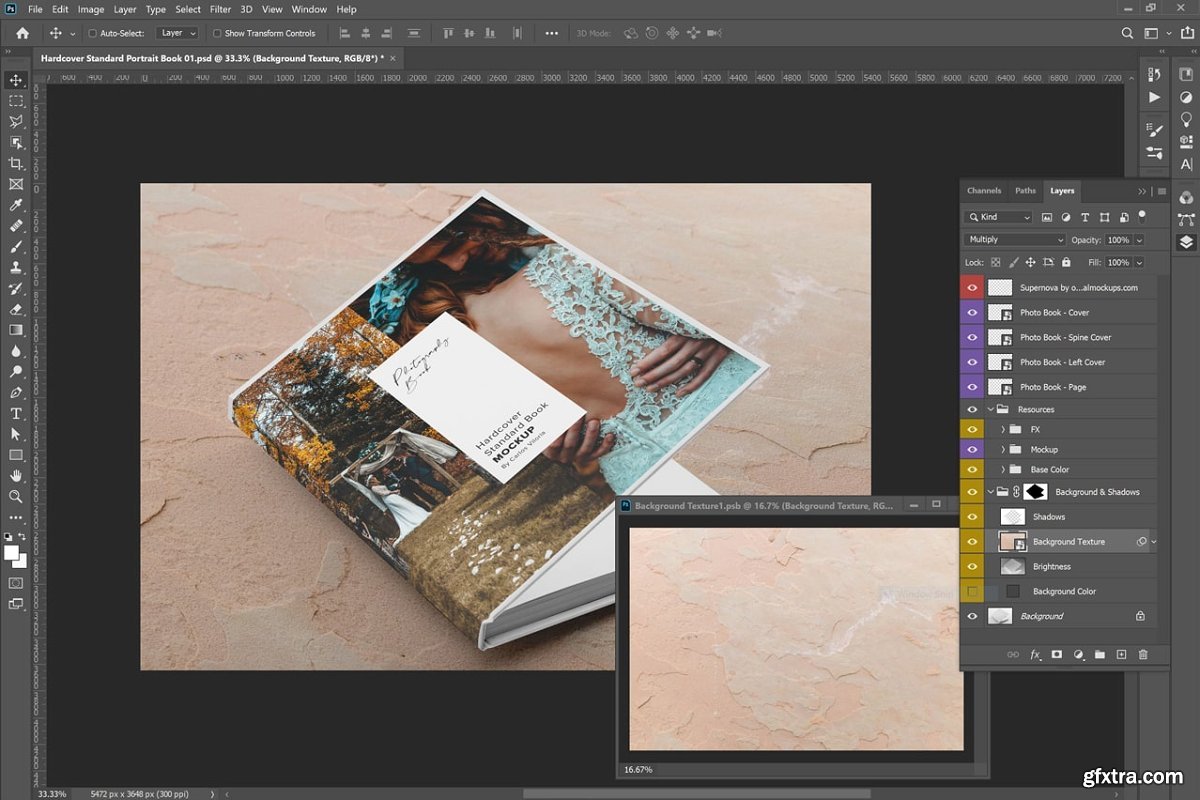Screen dimensions: 1200x800
Task: Open the Filter menu
Action: pos(220,9)
